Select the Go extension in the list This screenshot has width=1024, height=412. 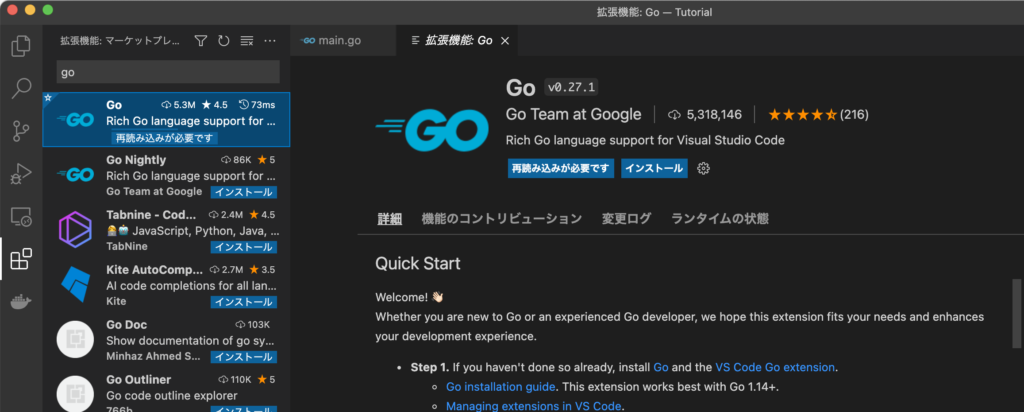coord(167,119)
